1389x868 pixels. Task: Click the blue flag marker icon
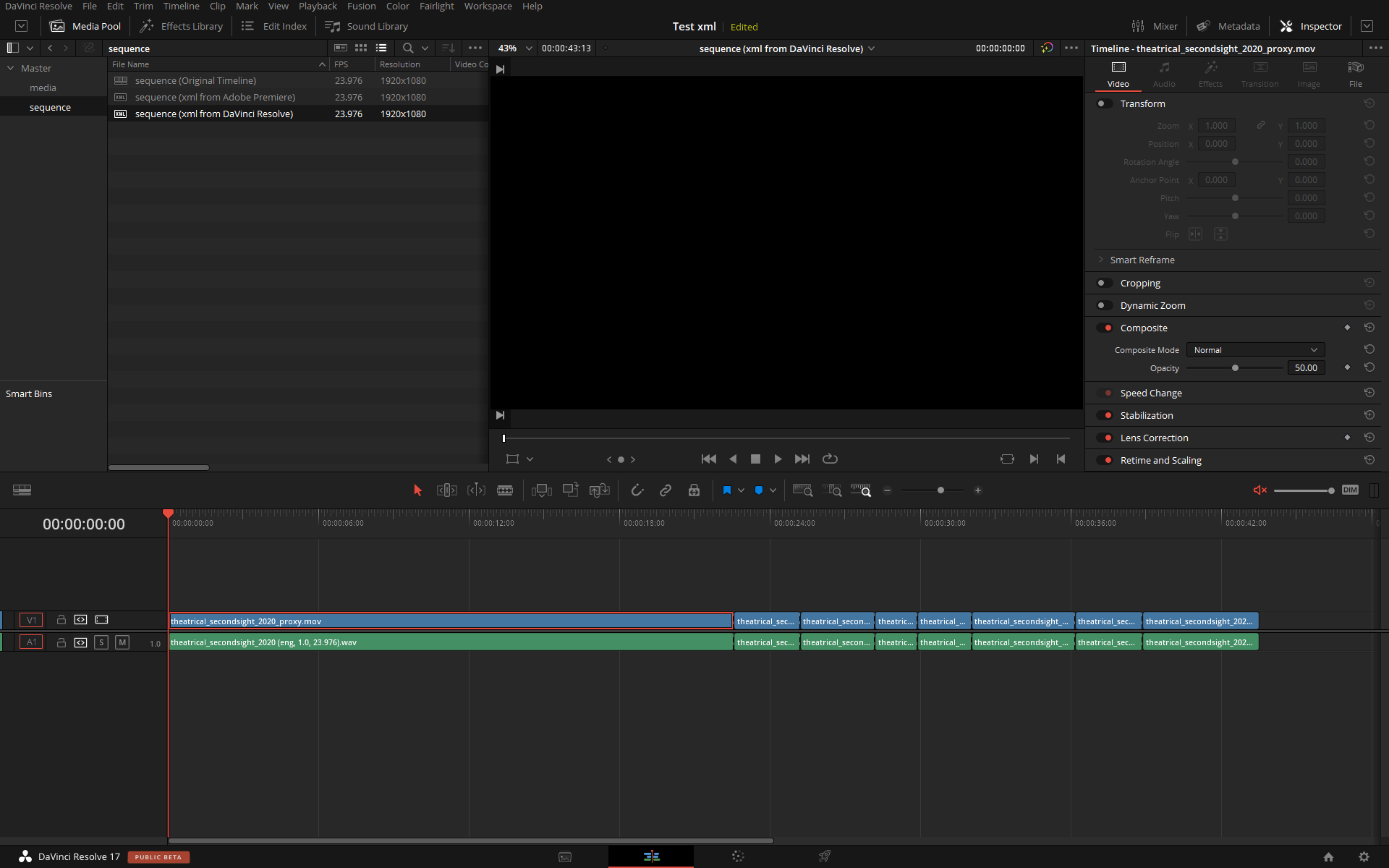point(726,490)
